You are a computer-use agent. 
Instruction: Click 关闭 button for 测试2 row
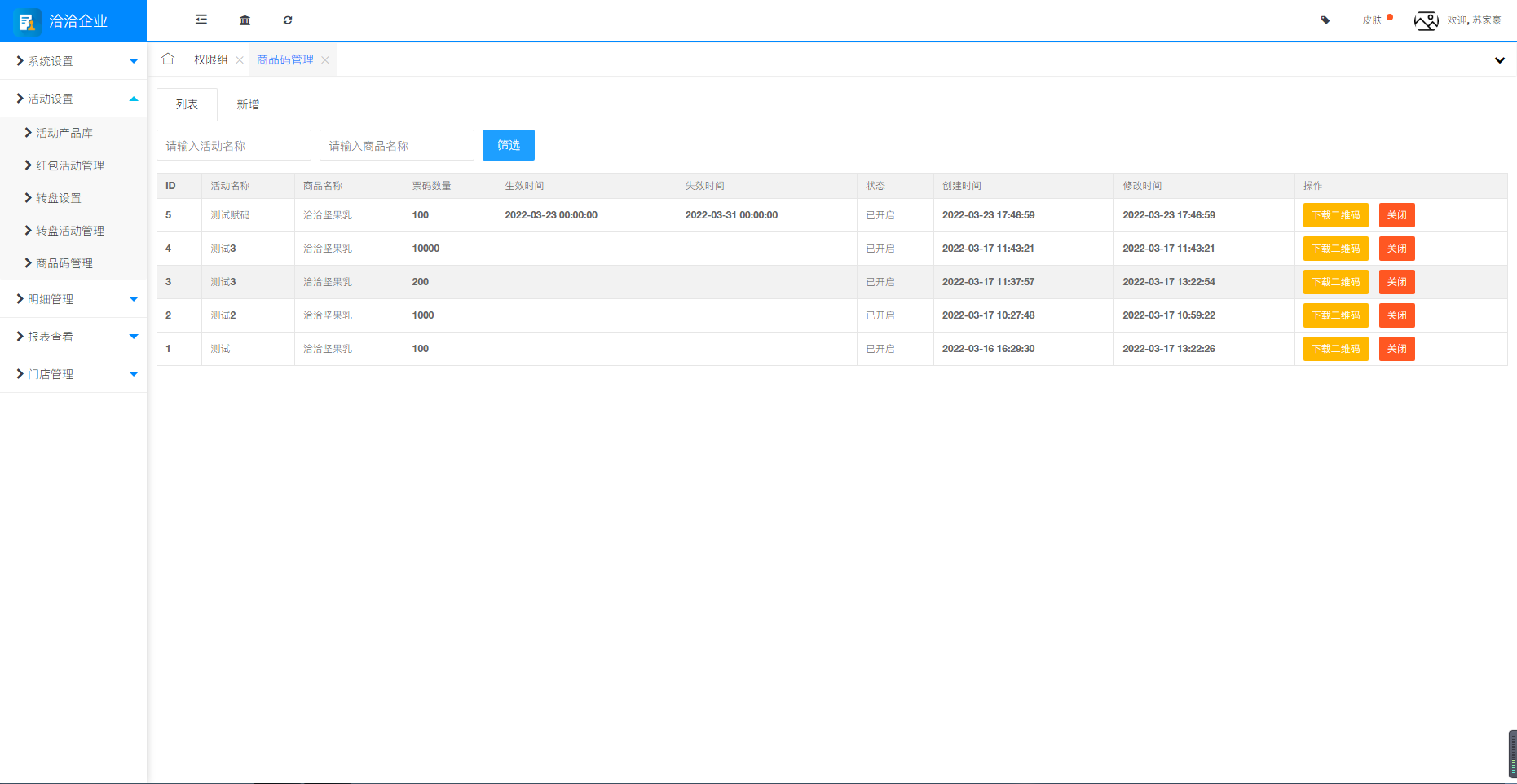tap(1396, 315)
